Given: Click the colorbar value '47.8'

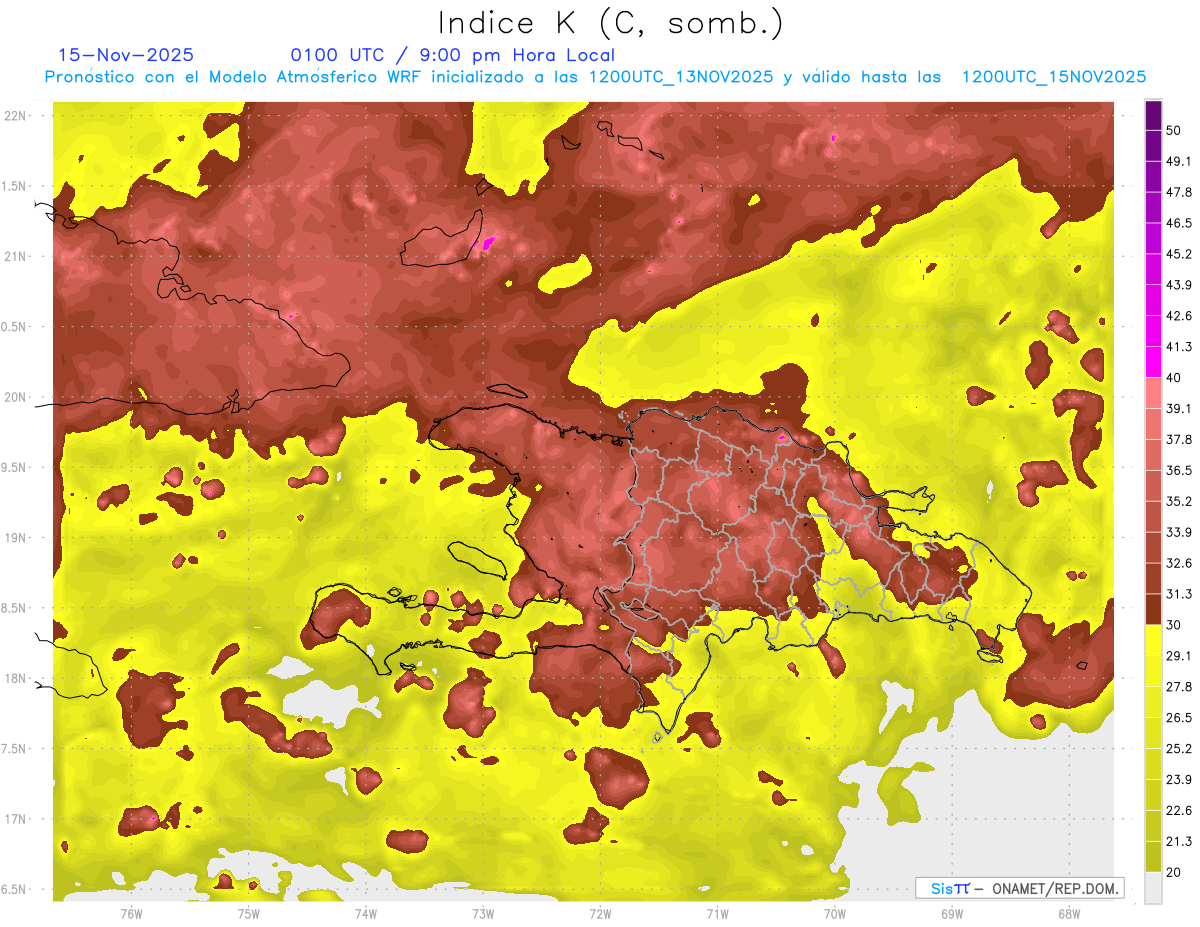Looking at the screenshot, I should pos(1178,192).
